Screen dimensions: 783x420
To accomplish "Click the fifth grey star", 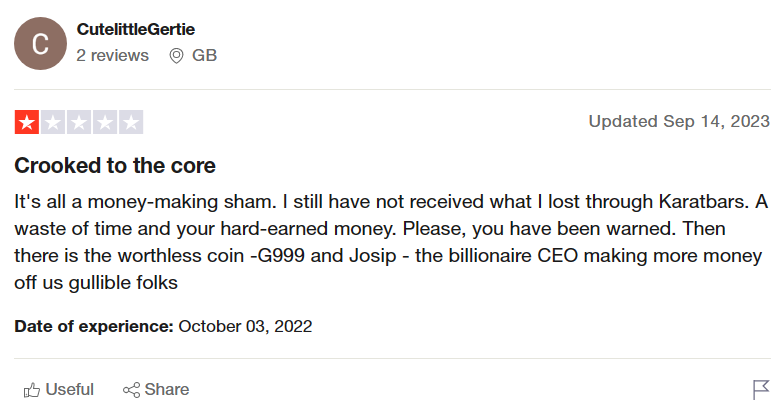I will [131, 122].
